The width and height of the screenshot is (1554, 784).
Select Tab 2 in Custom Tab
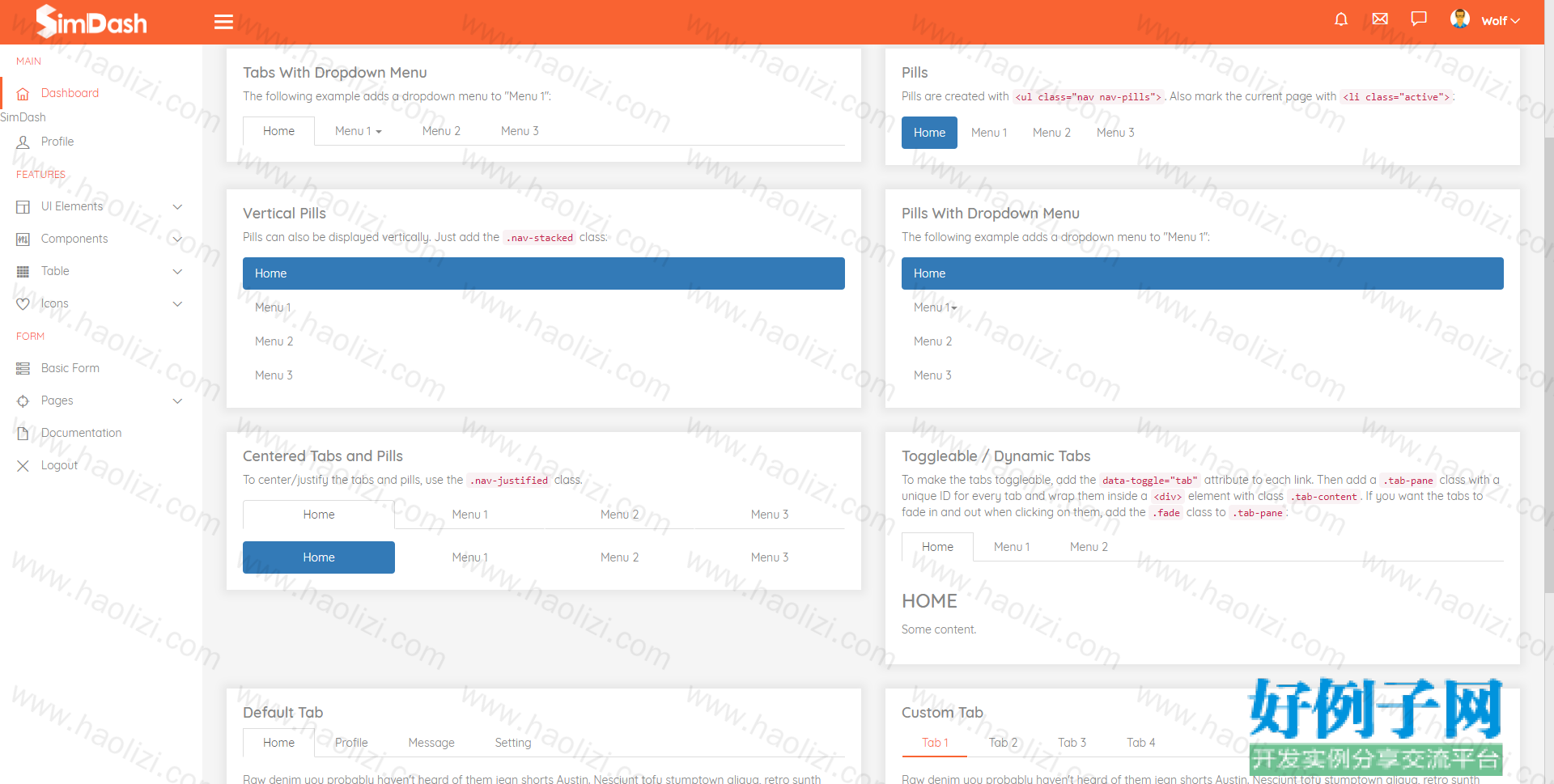pyautogui.click(x=1004, y=743)
